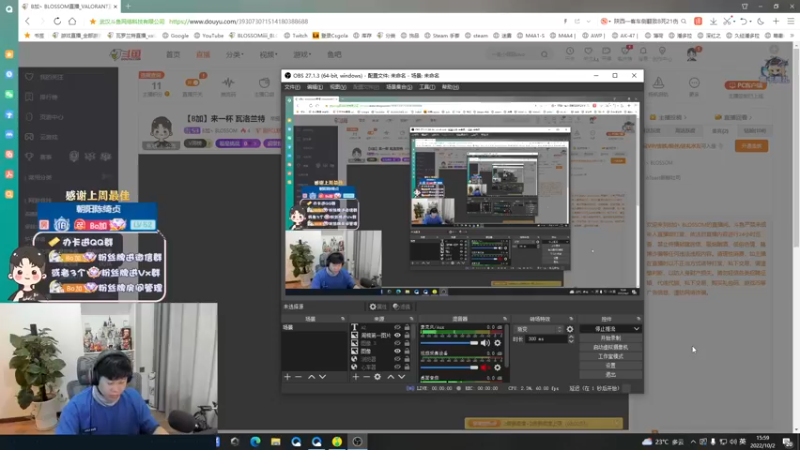
Task: Go to the browser home page
Action: click(x=72, y=21)
